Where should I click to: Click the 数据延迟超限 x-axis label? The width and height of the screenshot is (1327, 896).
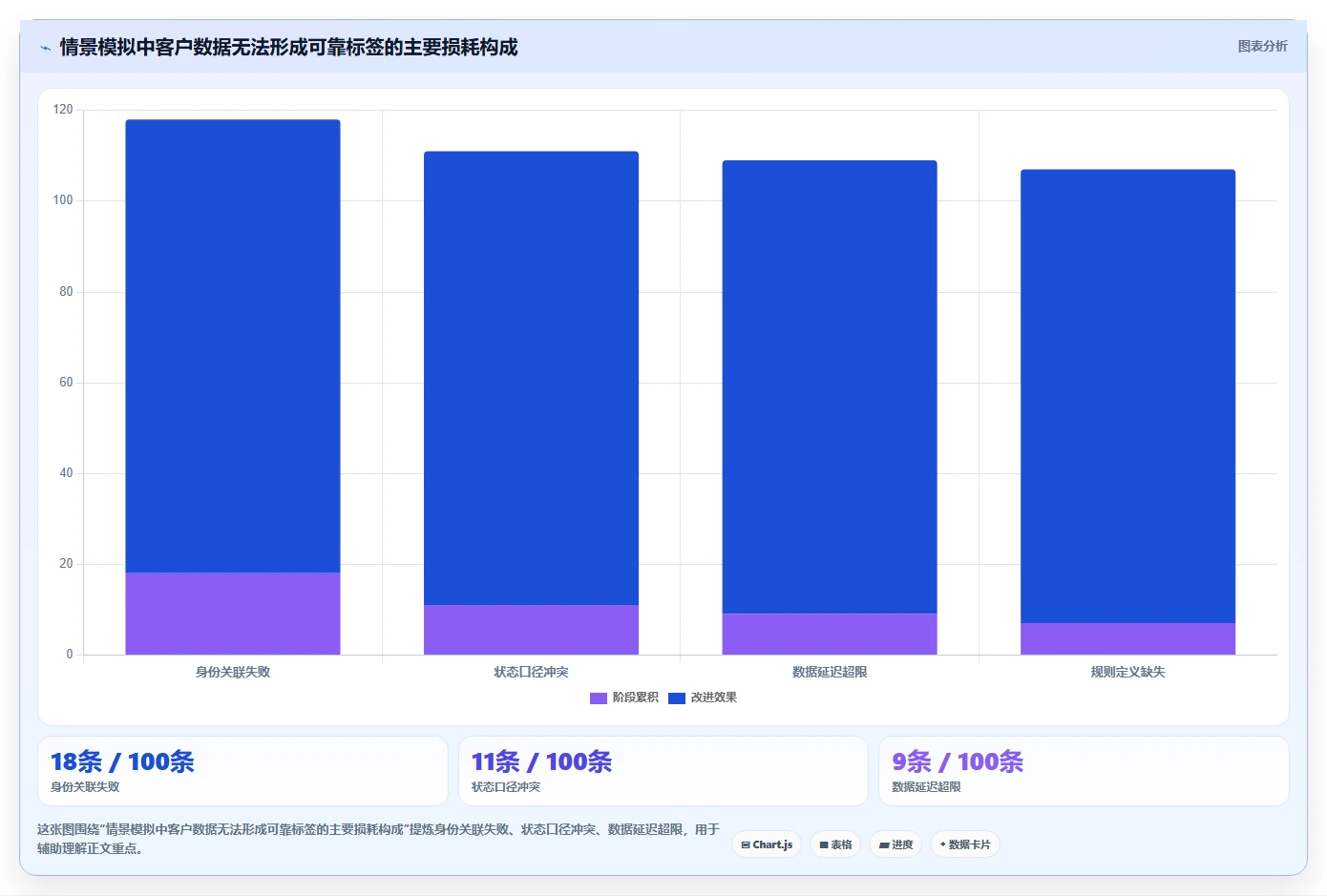(830, 672)
